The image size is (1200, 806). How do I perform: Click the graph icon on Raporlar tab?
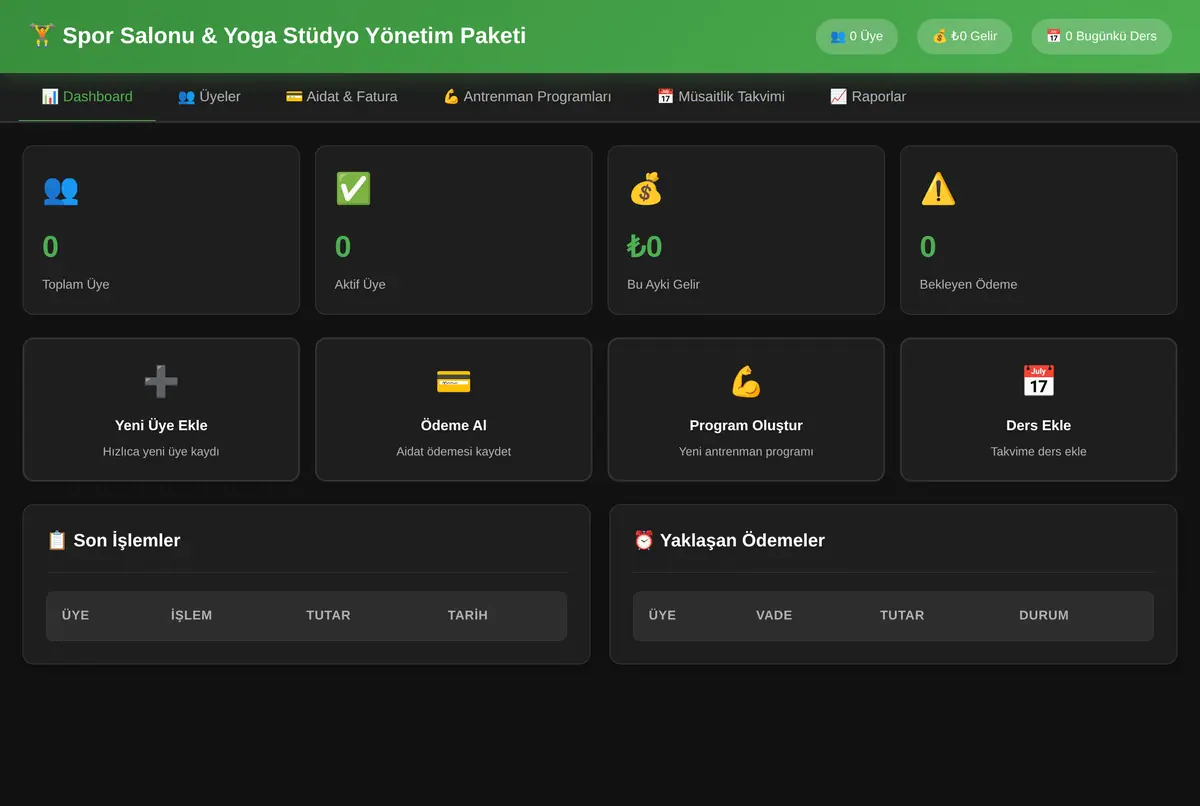click(x=838, y=97)
